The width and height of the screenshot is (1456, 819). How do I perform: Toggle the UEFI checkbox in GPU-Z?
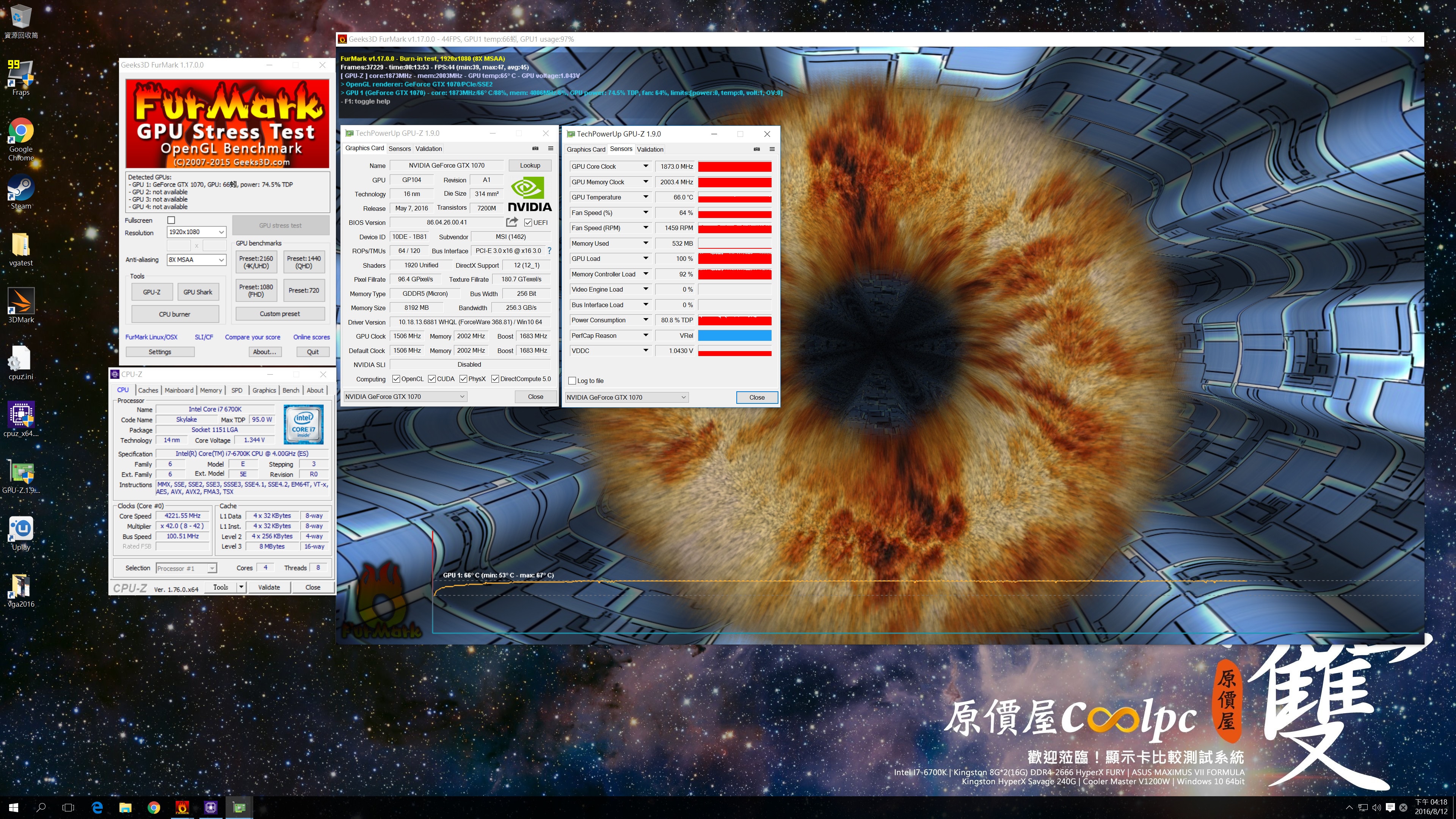click(528, 222)
